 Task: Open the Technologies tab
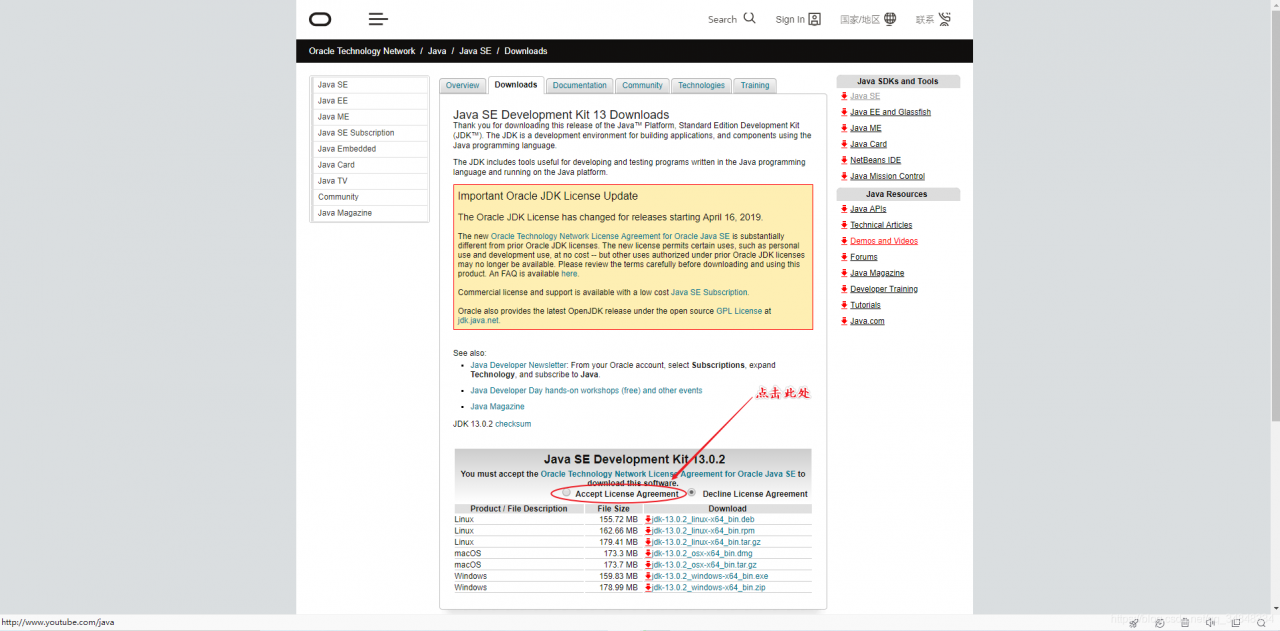(701, 86)
